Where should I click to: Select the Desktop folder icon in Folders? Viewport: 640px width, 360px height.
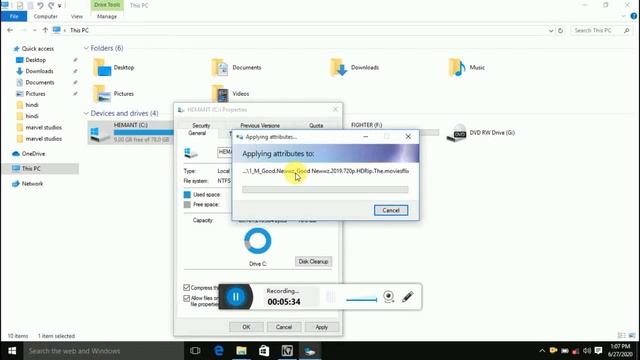[x=102, y=67]
